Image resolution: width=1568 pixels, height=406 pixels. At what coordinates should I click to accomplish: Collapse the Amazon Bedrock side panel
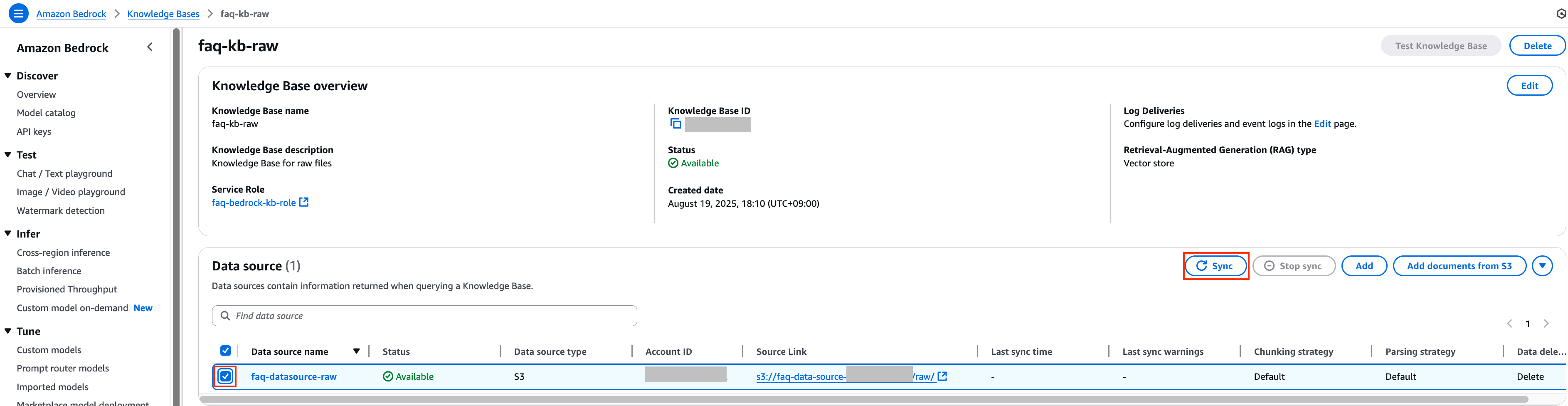coord(150,47)
